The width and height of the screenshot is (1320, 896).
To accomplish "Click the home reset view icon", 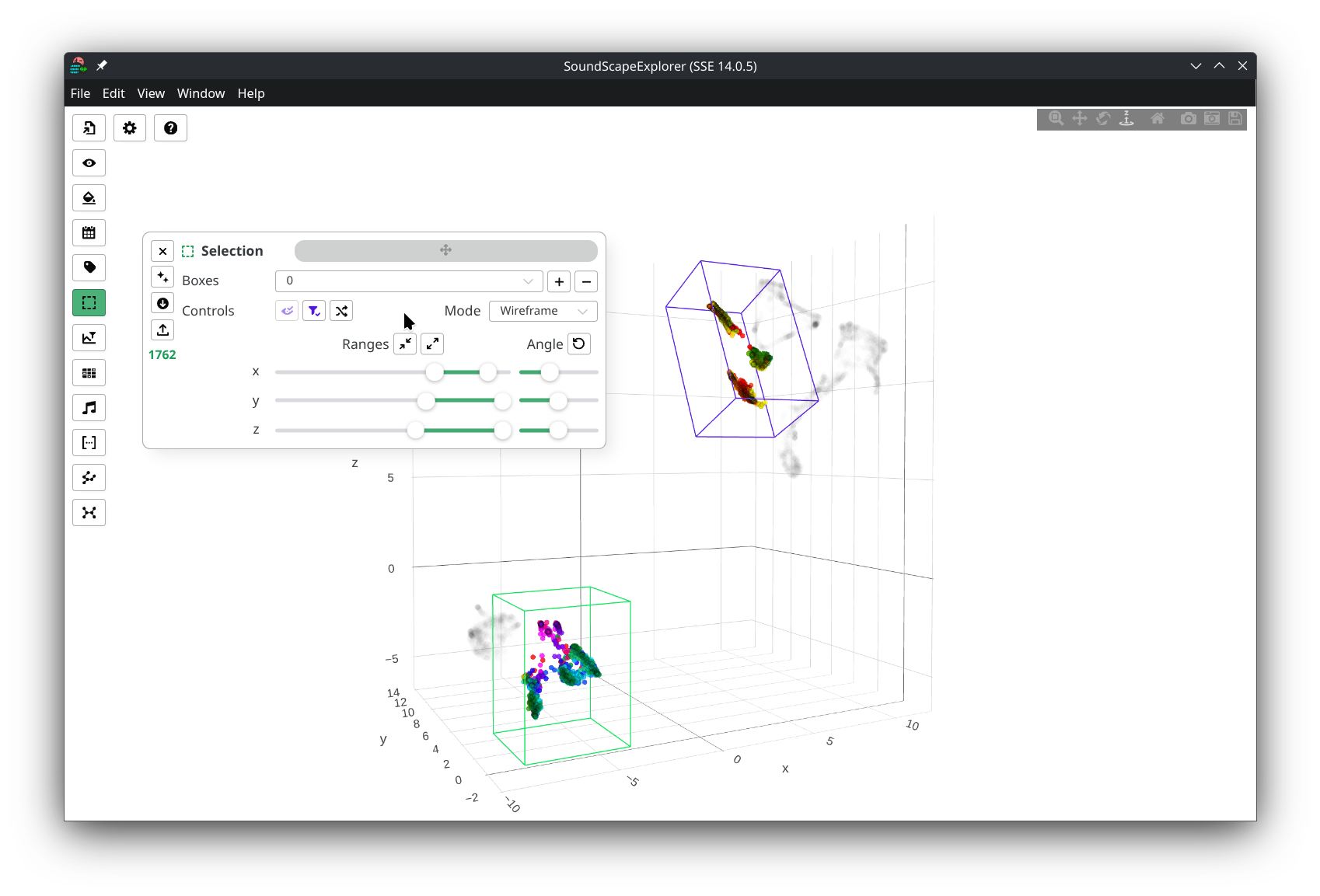I will [1158, 119].
